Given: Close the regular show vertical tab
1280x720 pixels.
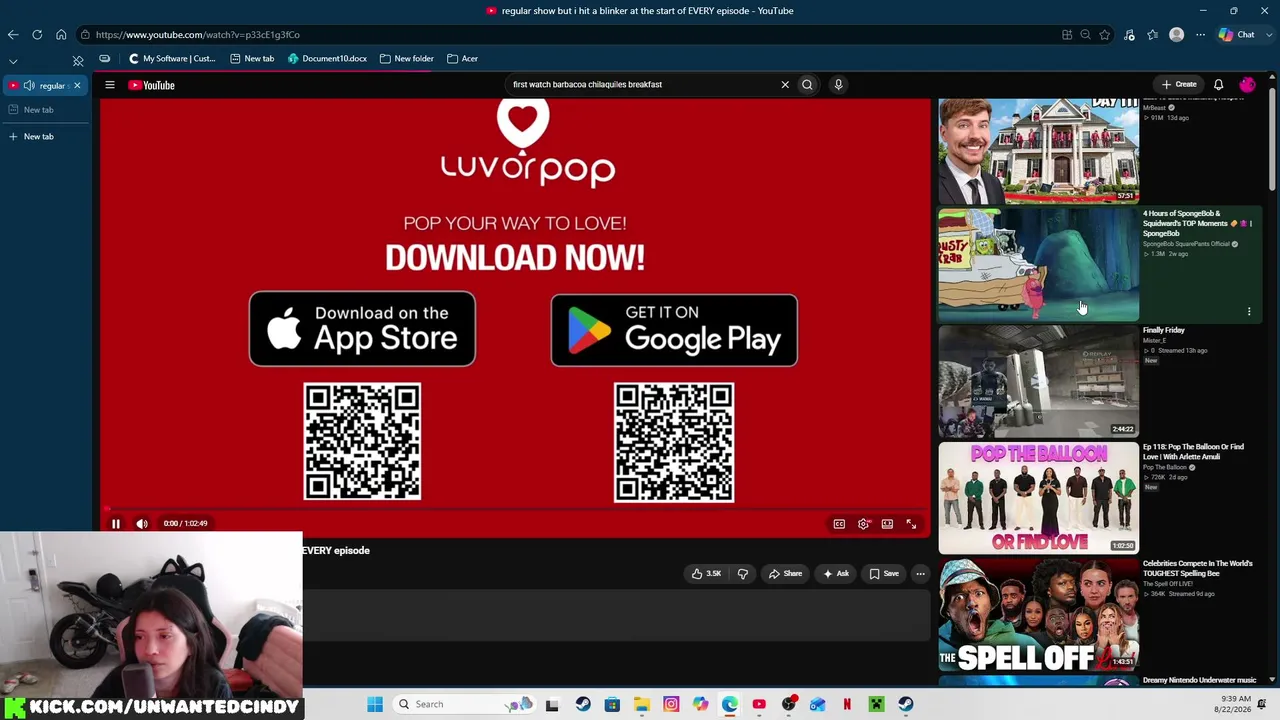Looking at the screenshot, I should click(x=77, y=86).
